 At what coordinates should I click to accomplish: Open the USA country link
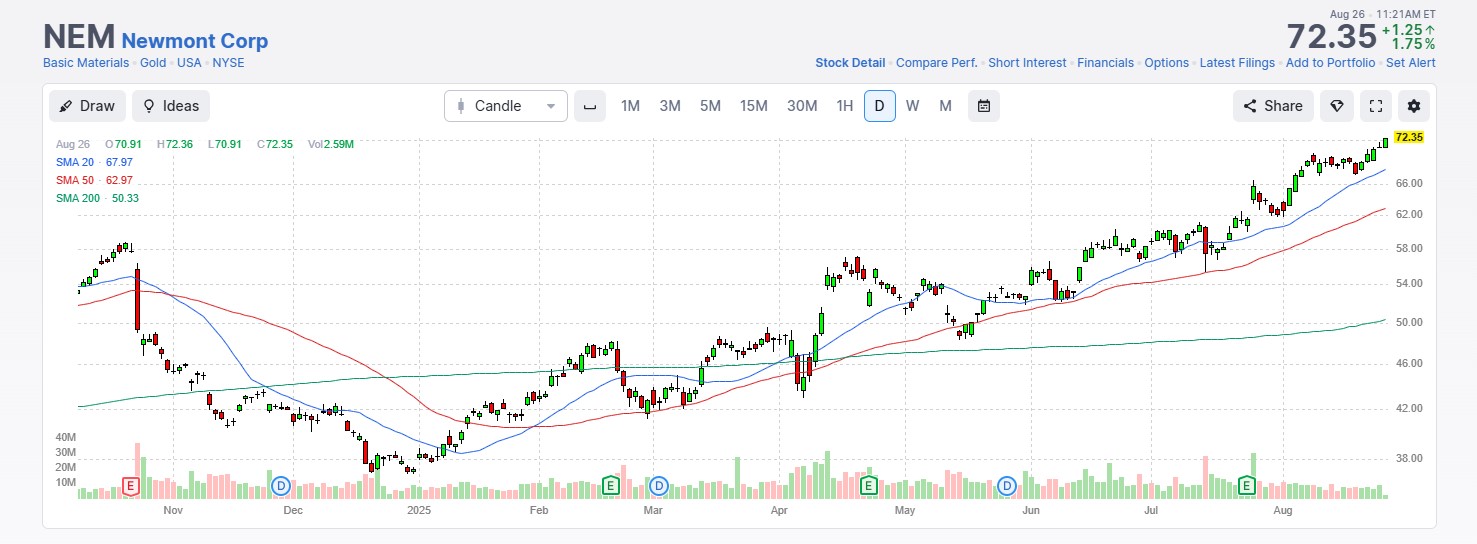point(189,63)
